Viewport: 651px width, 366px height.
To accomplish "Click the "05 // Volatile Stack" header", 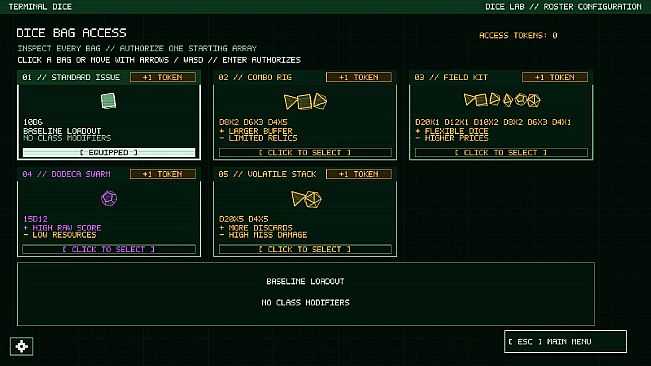I will [267, 174].
